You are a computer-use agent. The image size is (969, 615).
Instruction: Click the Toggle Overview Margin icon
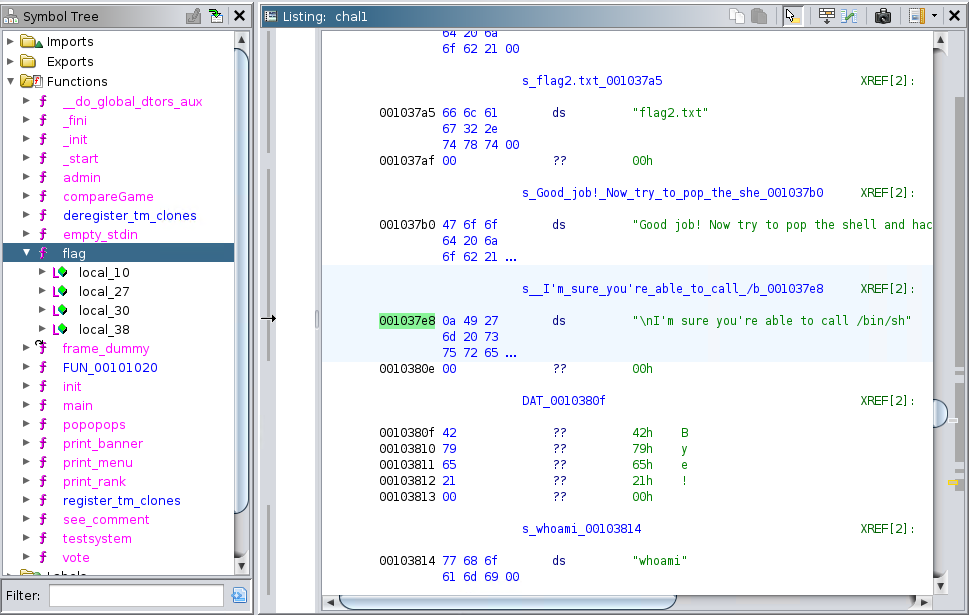click(x=916, y=16)
